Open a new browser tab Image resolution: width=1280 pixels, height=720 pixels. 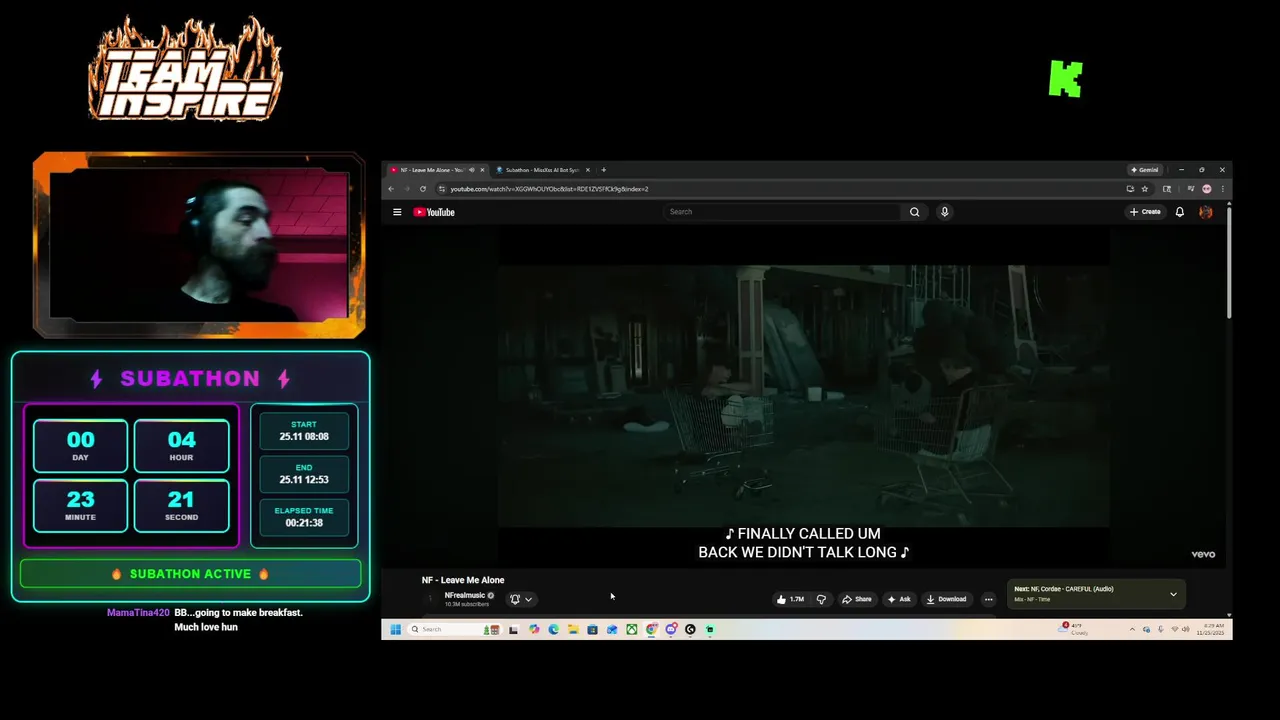pyautogui.click(x=604, y=170)
